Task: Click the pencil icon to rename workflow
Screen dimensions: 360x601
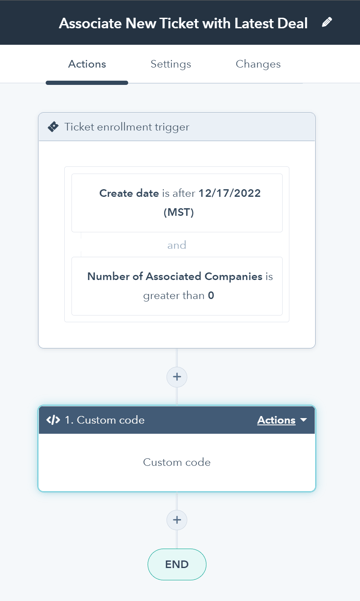Action: click(327, 23)
